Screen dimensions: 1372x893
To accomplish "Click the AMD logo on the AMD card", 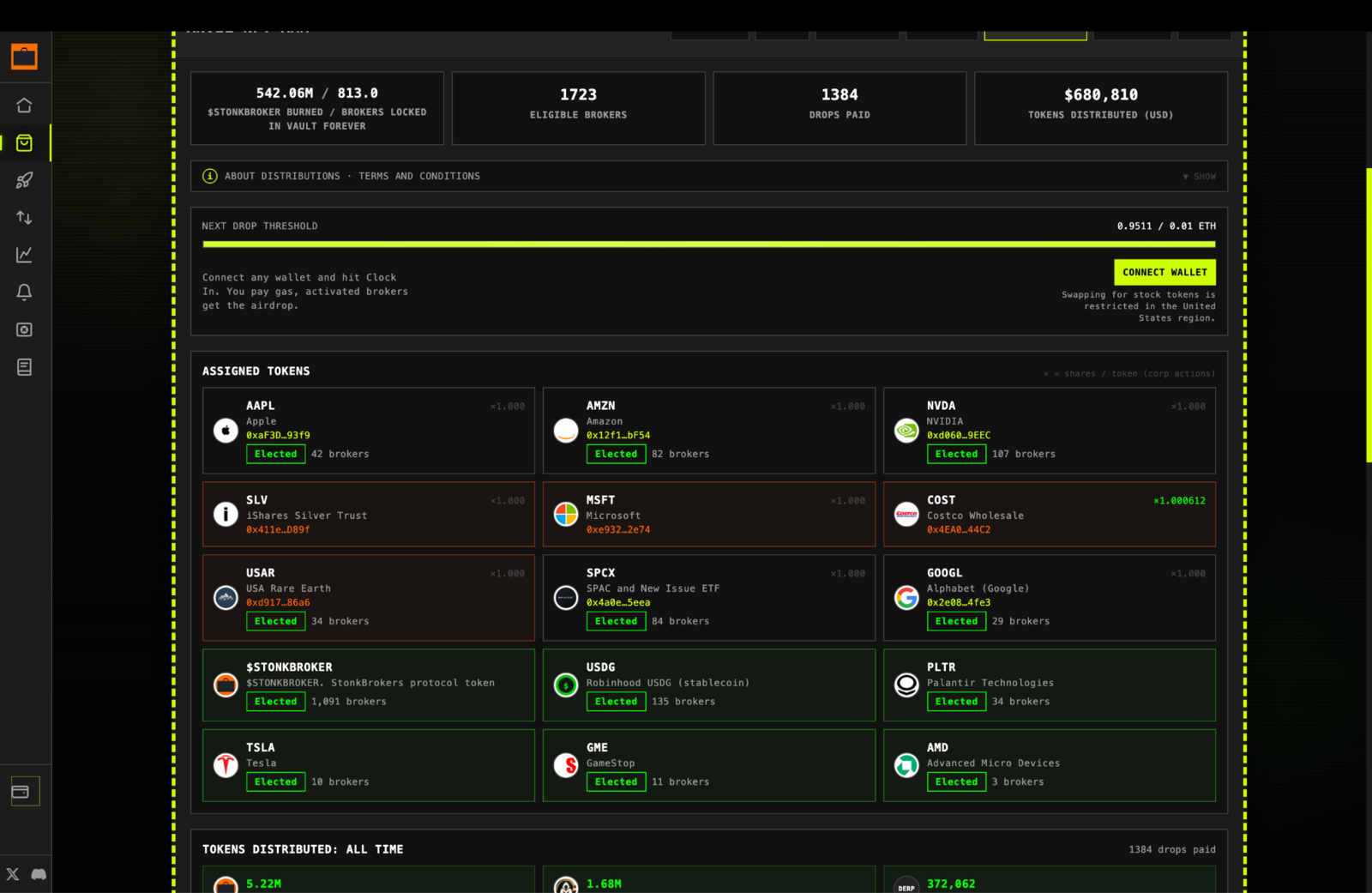I will [x=906, y=764].
